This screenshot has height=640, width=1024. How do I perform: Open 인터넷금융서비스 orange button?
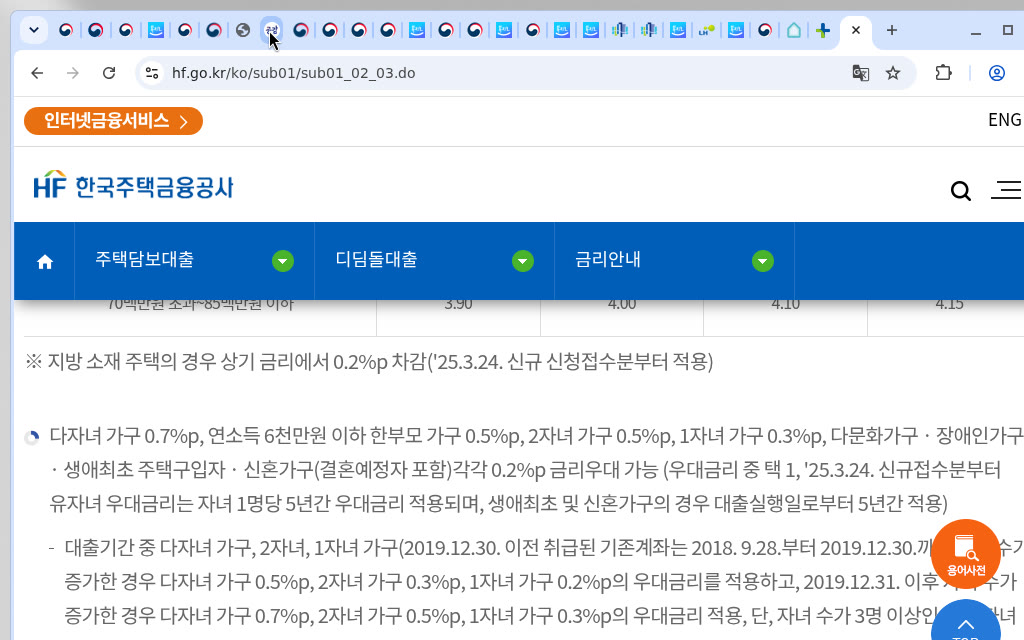click(113, 121)
